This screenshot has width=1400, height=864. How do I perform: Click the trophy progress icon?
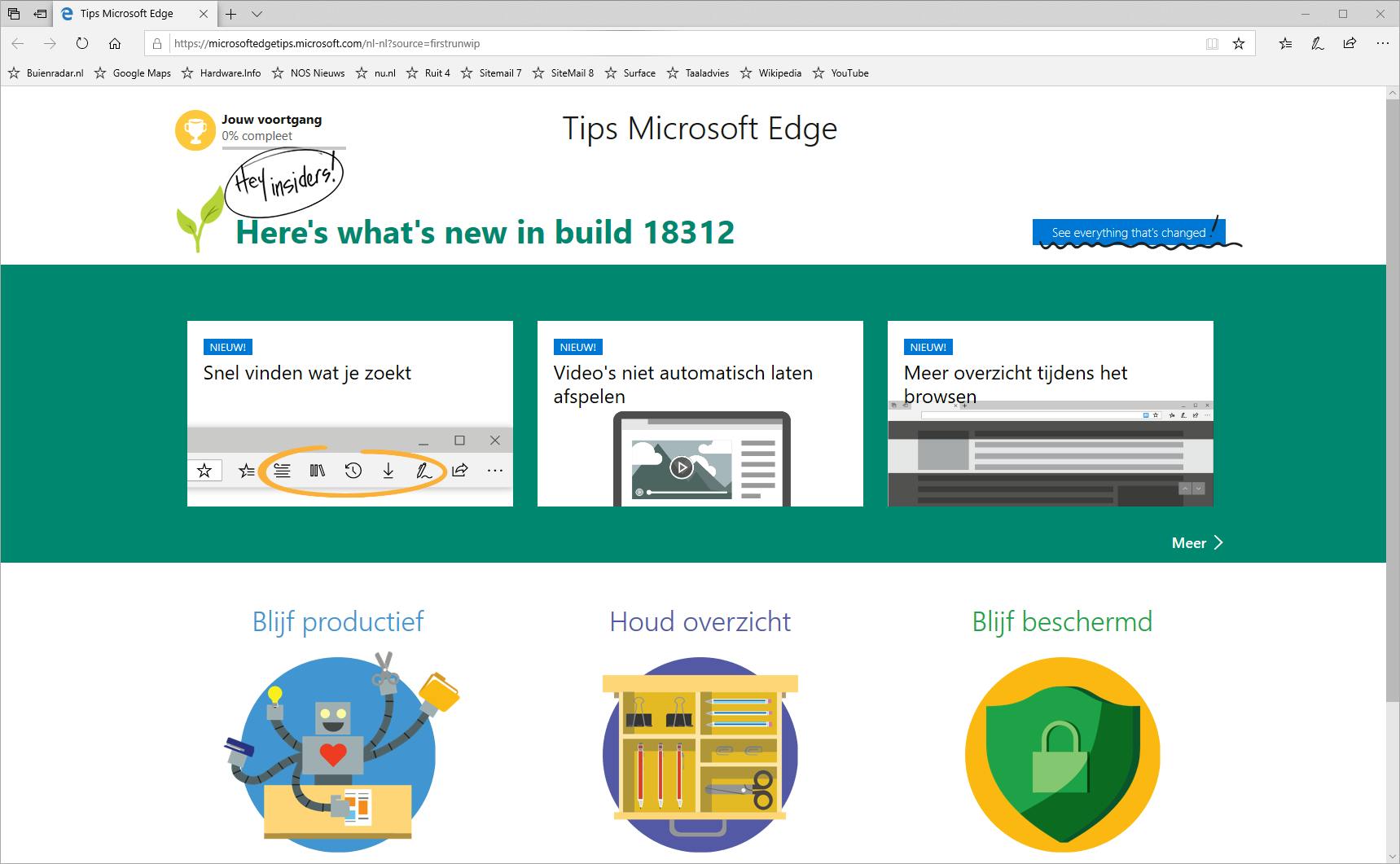point(195,130)
